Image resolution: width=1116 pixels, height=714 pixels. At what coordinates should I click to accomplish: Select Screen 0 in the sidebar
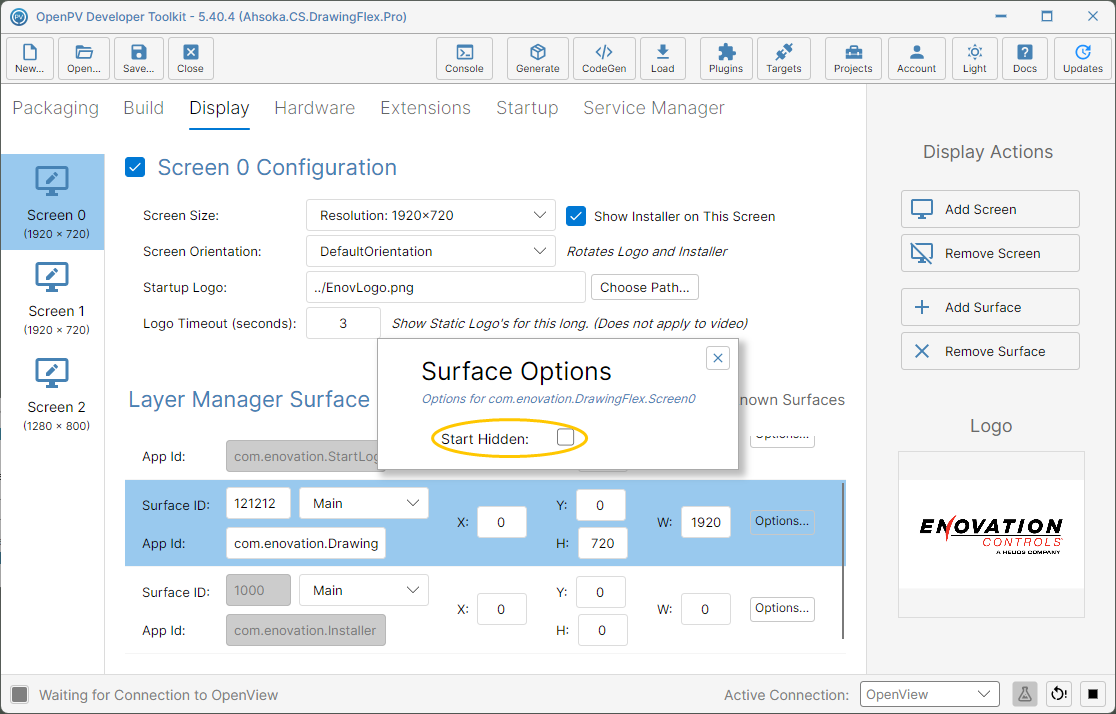click(x=53, y=202)
